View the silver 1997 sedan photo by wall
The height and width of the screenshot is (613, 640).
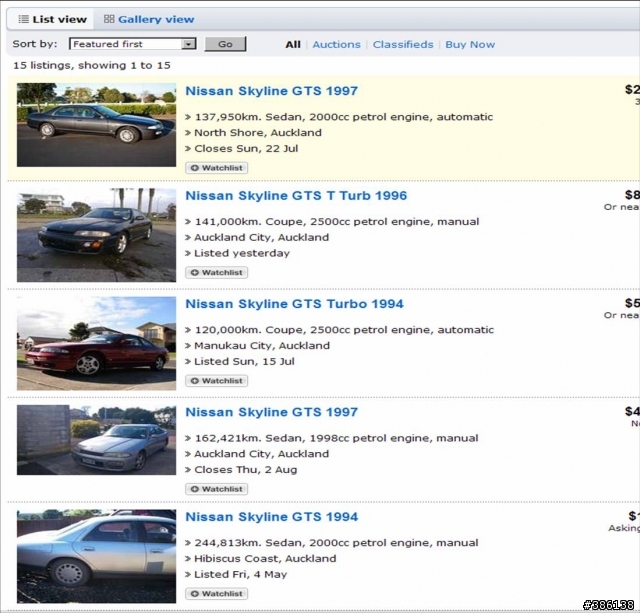point(96,440)
